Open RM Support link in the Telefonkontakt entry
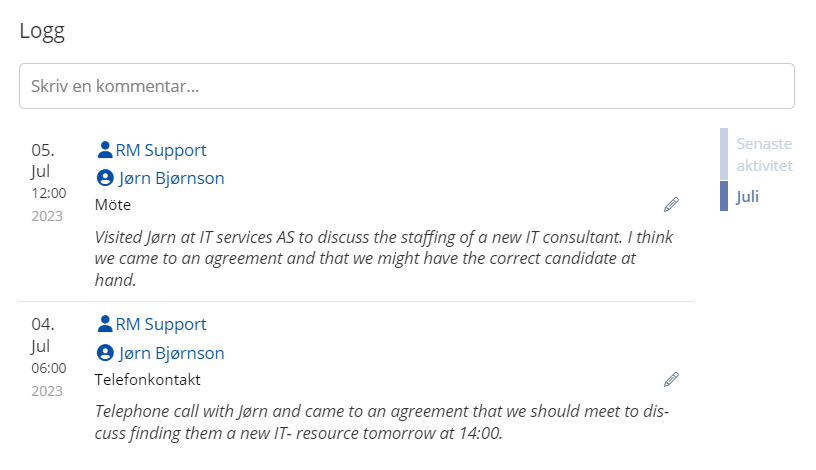The width and height of the screenshot is (816, 470). 161,325
